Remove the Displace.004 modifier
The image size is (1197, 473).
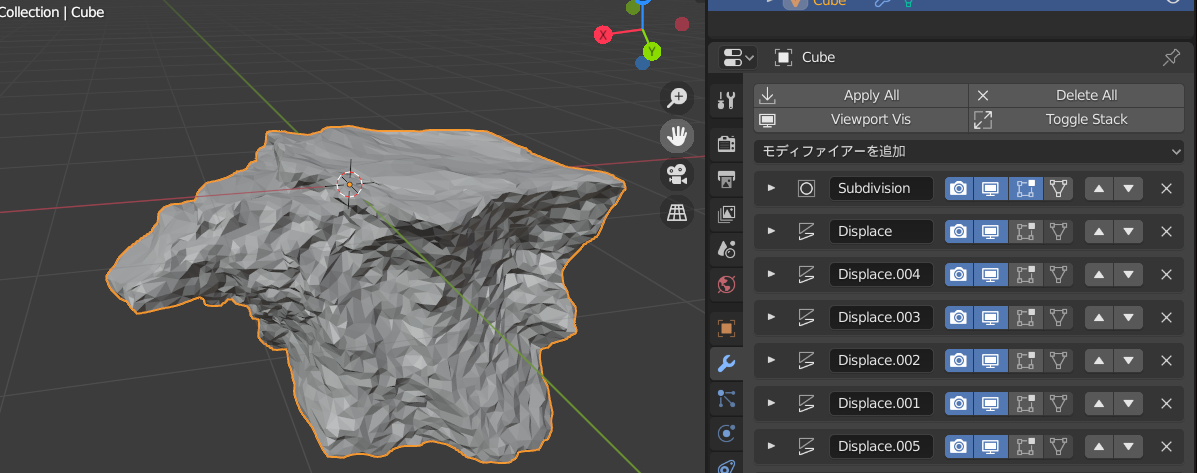click(x=1166, y=274)
